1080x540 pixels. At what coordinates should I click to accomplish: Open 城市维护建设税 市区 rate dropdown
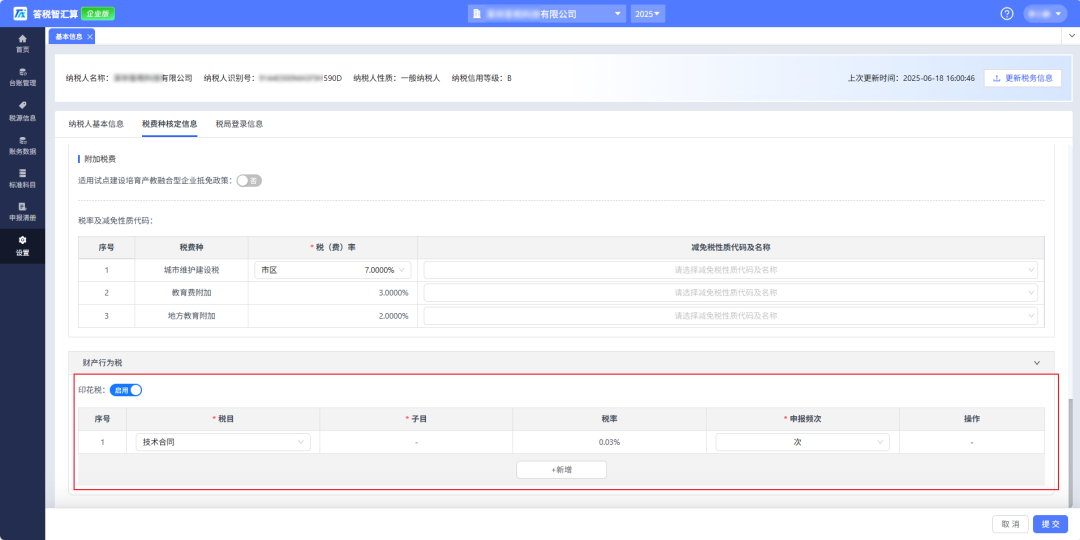tap(333, 270)
